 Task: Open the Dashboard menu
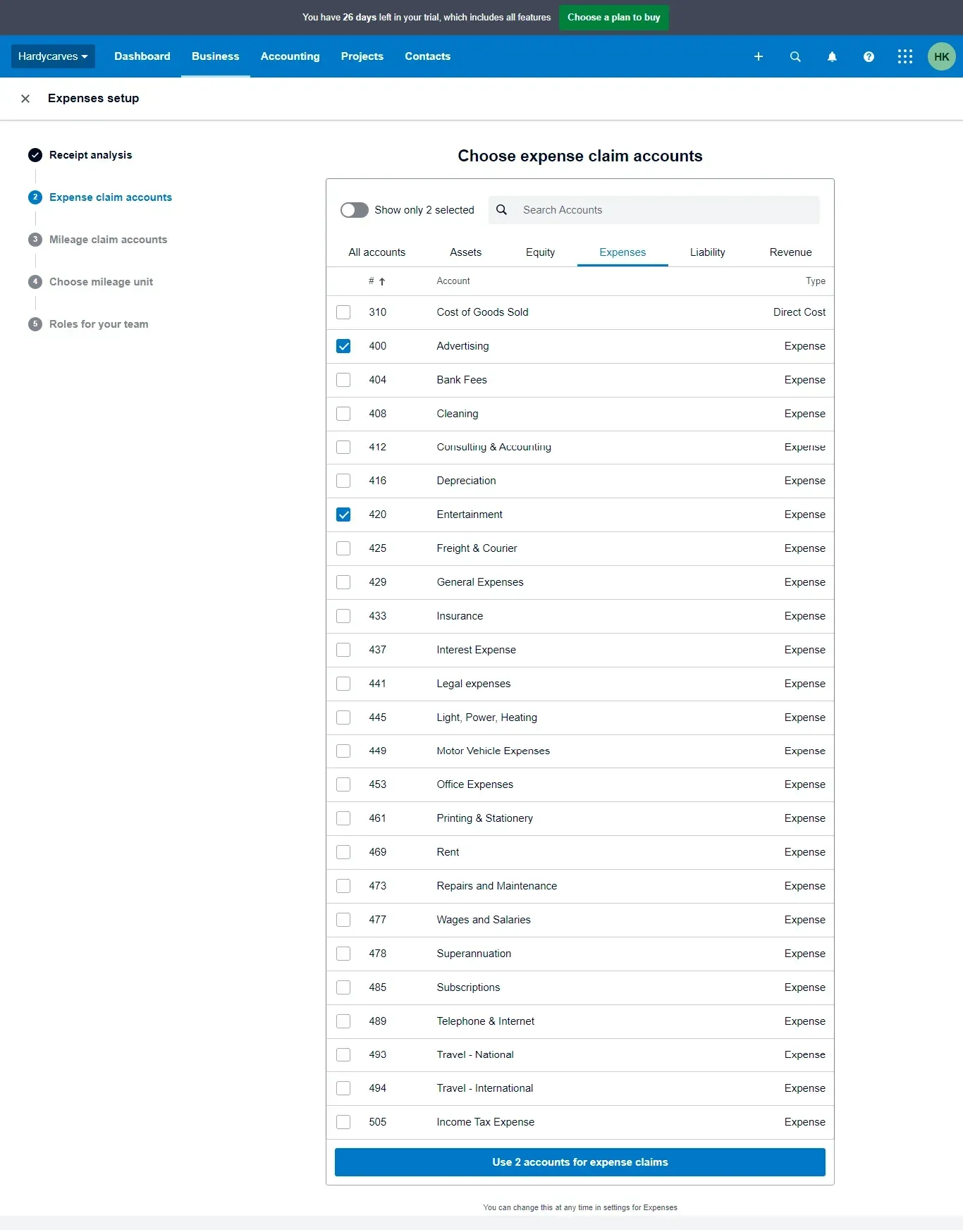tap(142, 56)
